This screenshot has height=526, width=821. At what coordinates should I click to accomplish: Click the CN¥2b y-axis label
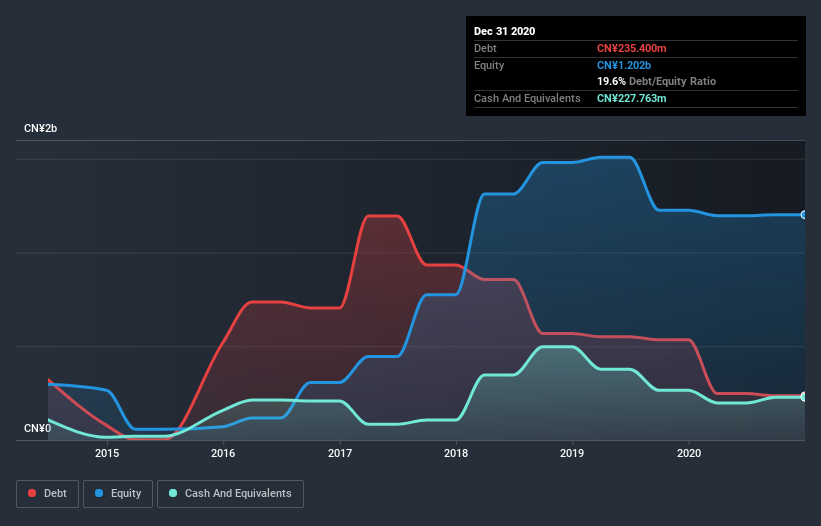[40, 128]
